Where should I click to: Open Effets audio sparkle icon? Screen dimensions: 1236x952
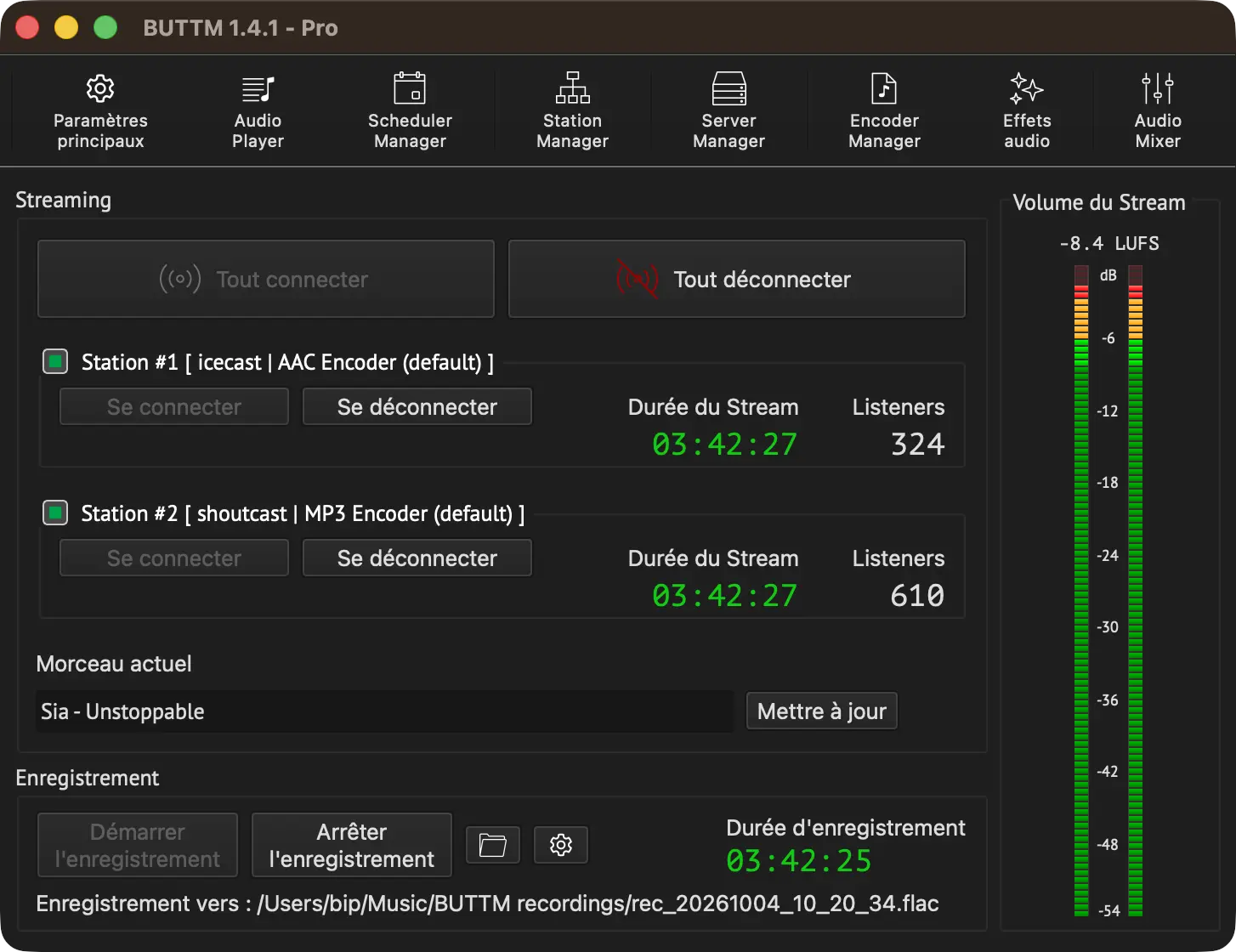pyautogui.click(x=1026, y=88)
